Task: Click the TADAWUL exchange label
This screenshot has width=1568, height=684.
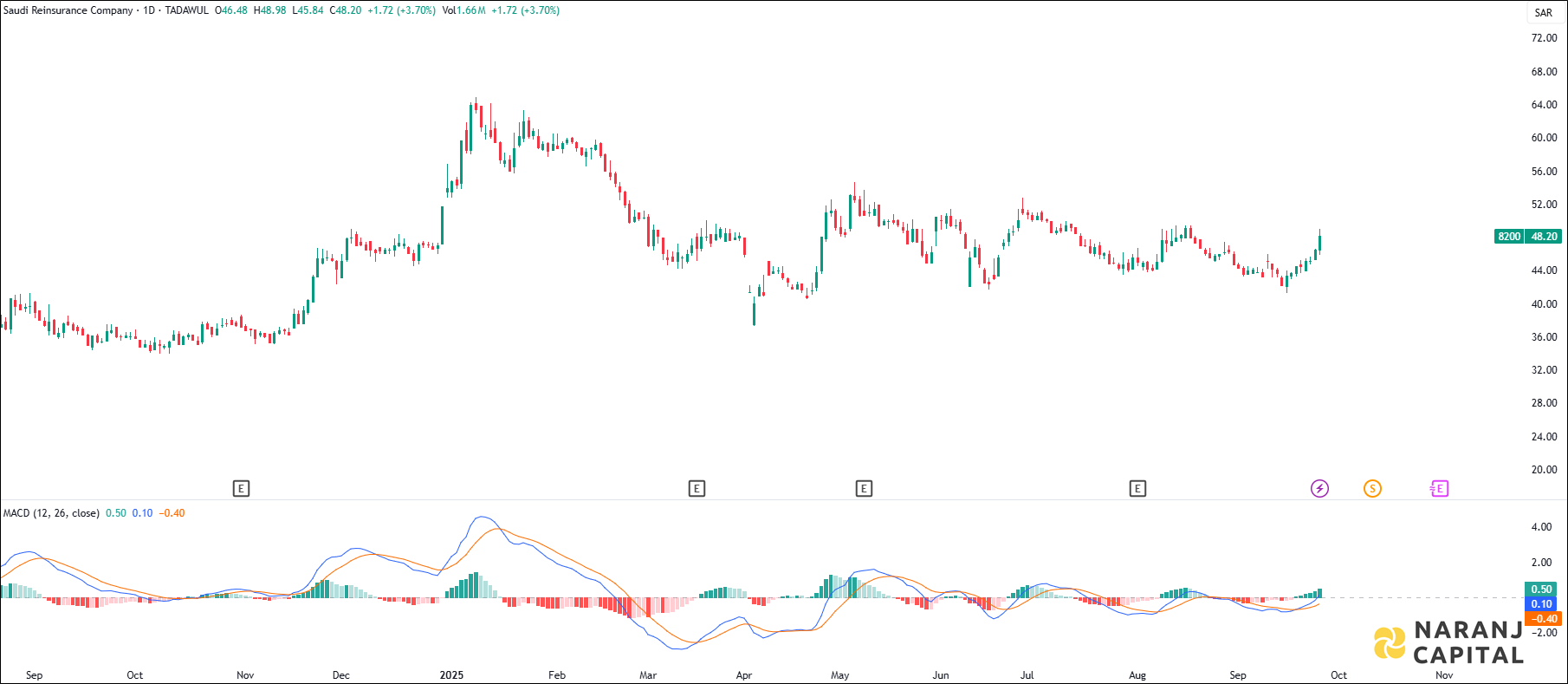Action: coord(187,10)
